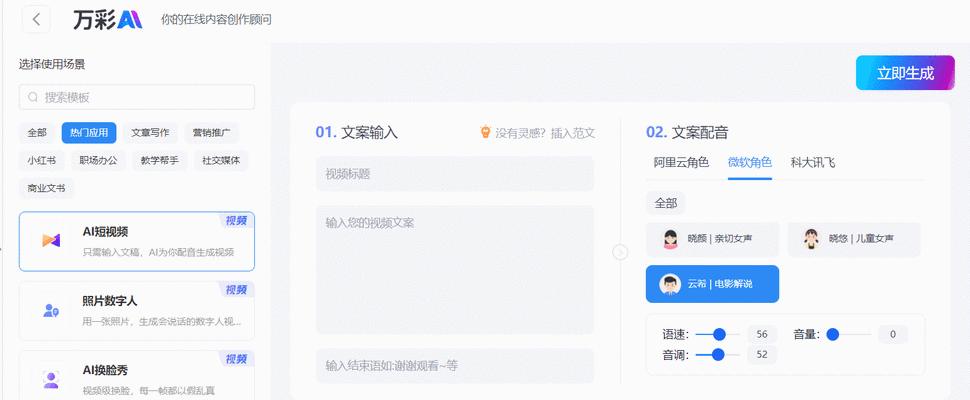
Task: Click the 你的在线内容创作顾问 tagline
Action: [x=216, y=20]
